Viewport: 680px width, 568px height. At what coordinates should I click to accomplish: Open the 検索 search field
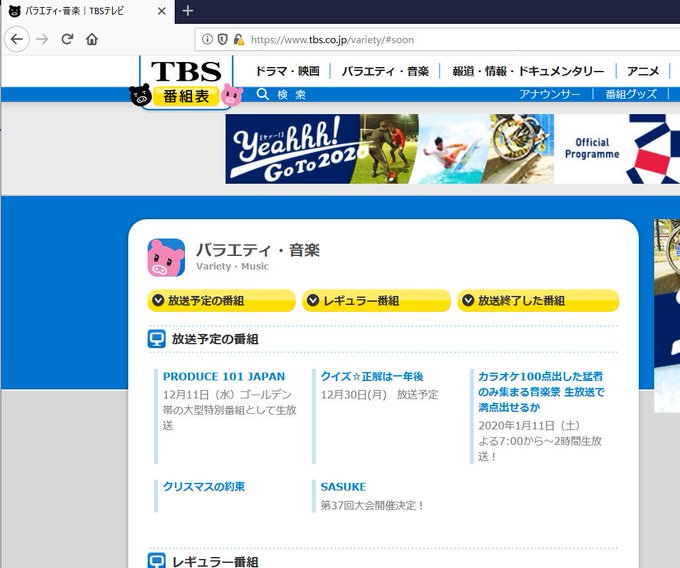click(x=292, y=95)
